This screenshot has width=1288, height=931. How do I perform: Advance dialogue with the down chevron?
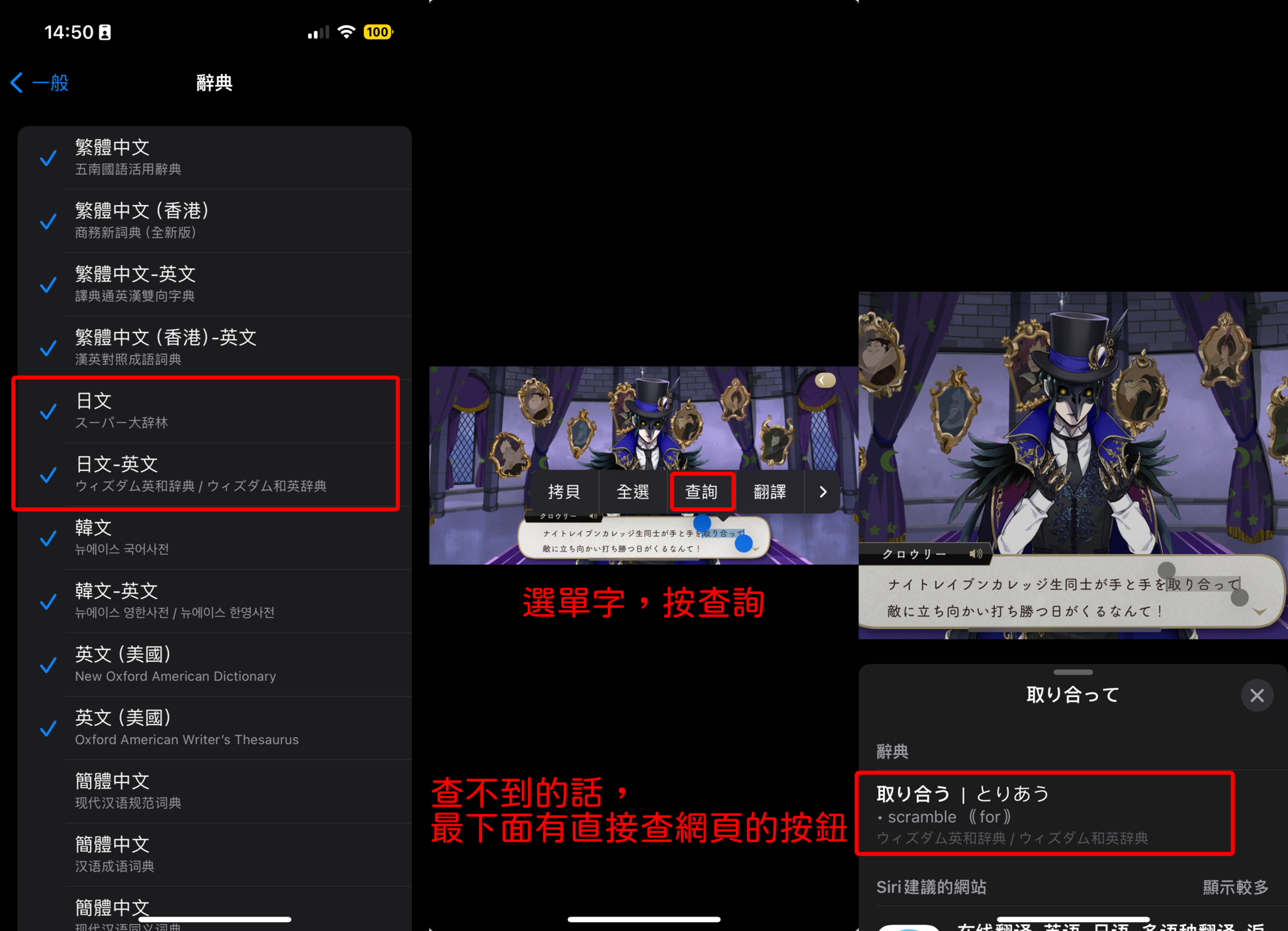(1259, 611)
